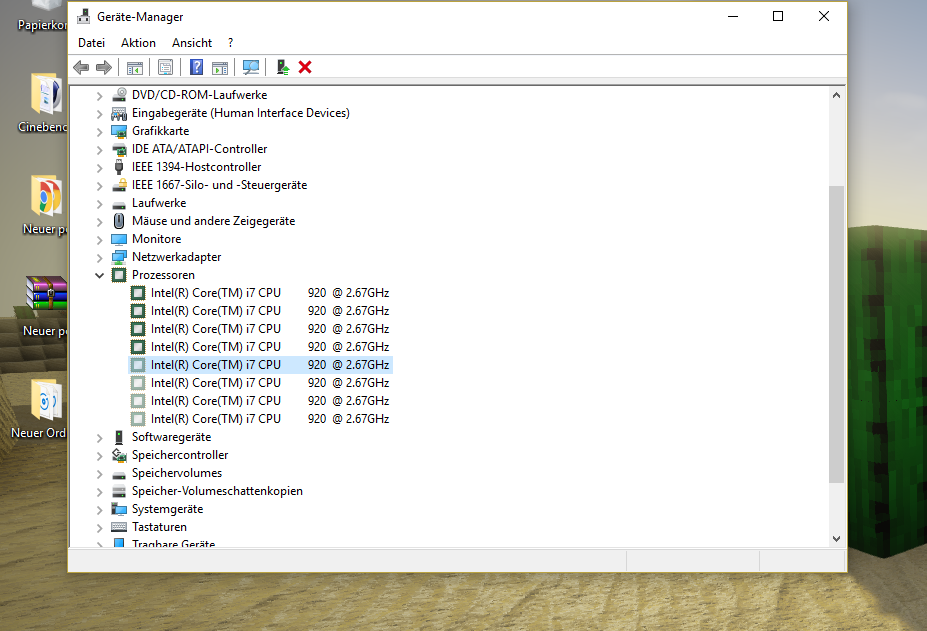Minimize the Geräte-Manager window
Image resolution: width=927 pixels, height=631 pixels.
coord(733,17)
